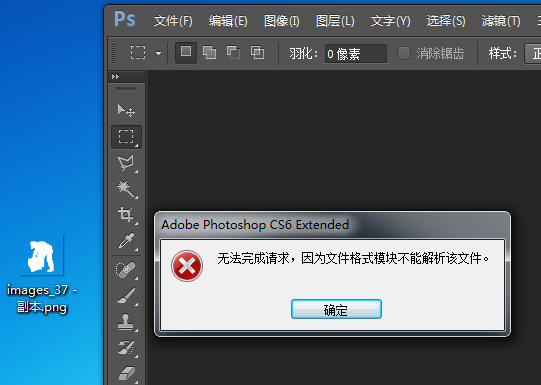Image resolution: width=541 pixels, height=385 pixels.
Task: Select the Polygonal Lasso tool
Action: click(126, 163)
